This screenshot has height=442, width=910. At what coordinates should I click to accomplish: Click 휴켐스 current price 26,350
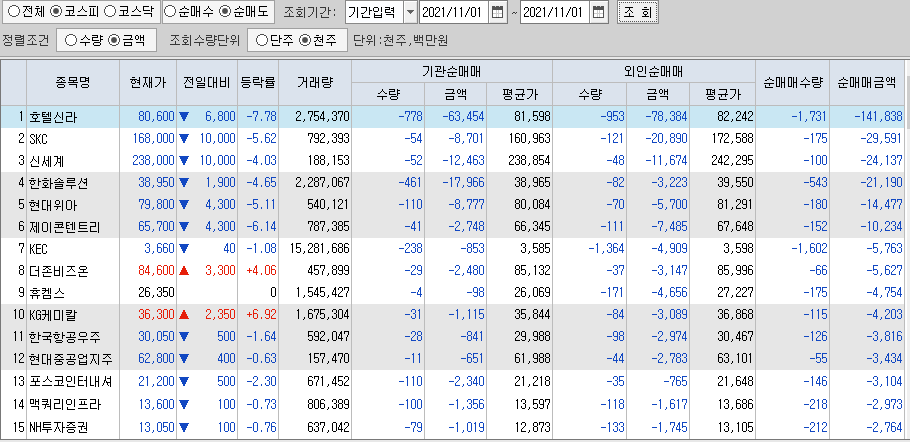click(x=156, y=293)
